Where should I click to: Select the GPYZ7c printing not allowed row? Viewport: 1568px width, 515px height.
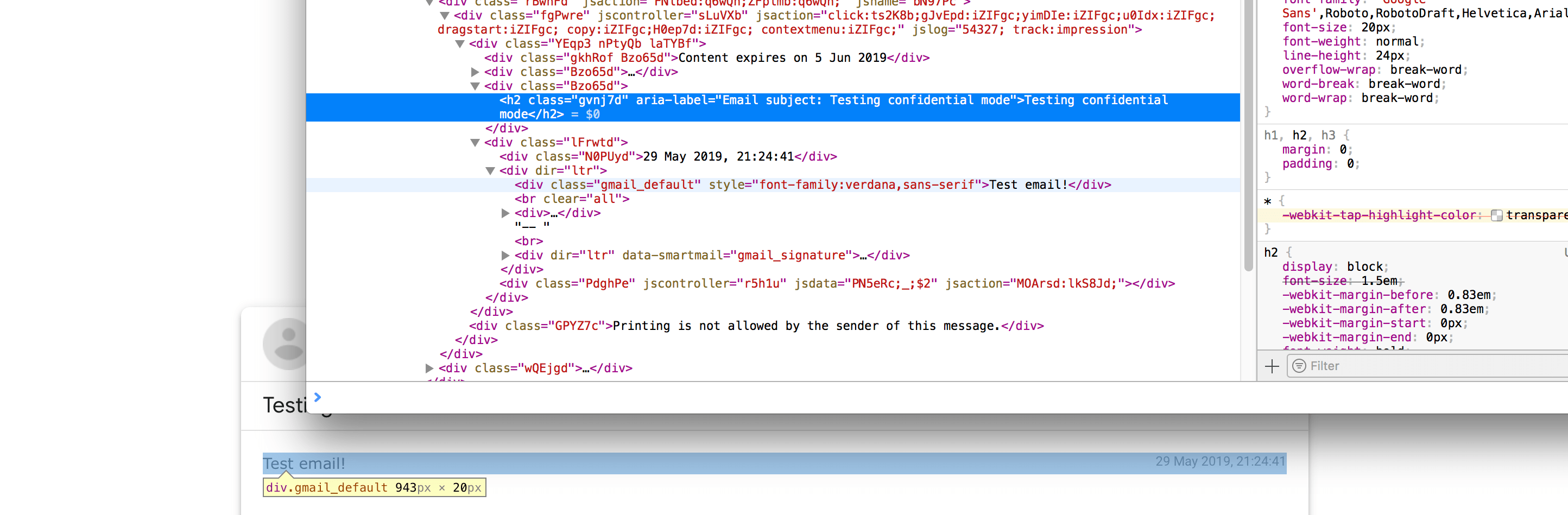point(756,326)
